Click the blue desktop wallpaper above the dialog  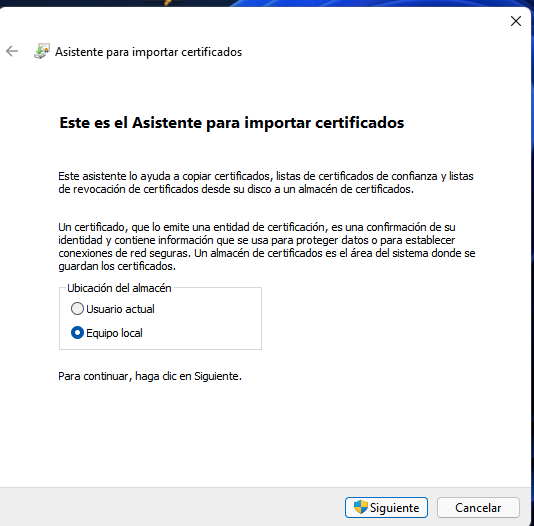(x=375, y=3)
